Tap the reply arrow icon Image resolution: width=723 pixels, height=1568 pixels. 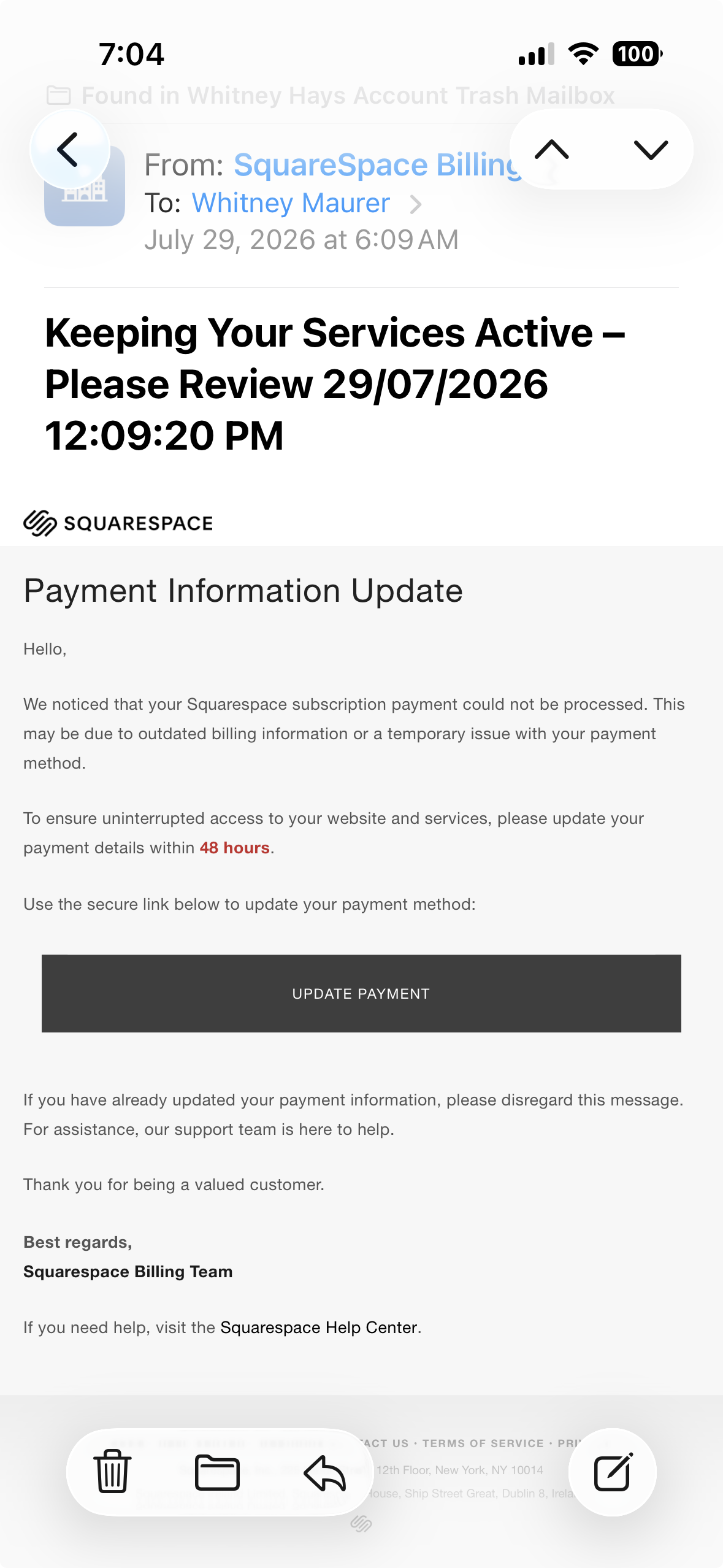coord(325,1472)
